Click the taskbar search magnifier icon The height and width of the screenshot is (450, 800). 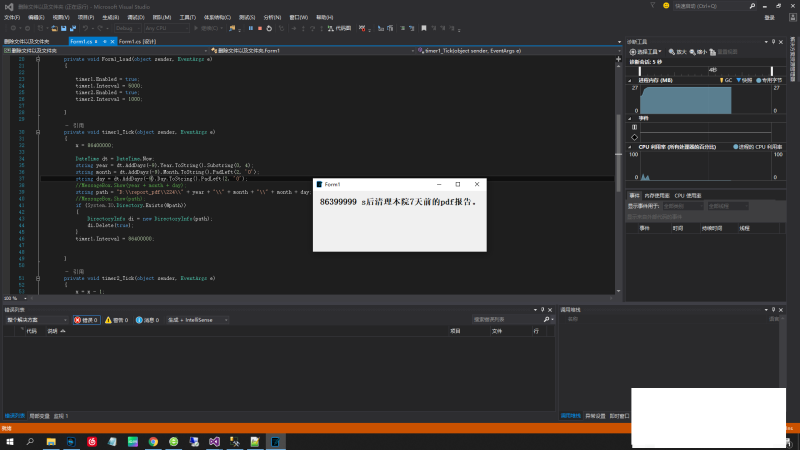point(30,441)
